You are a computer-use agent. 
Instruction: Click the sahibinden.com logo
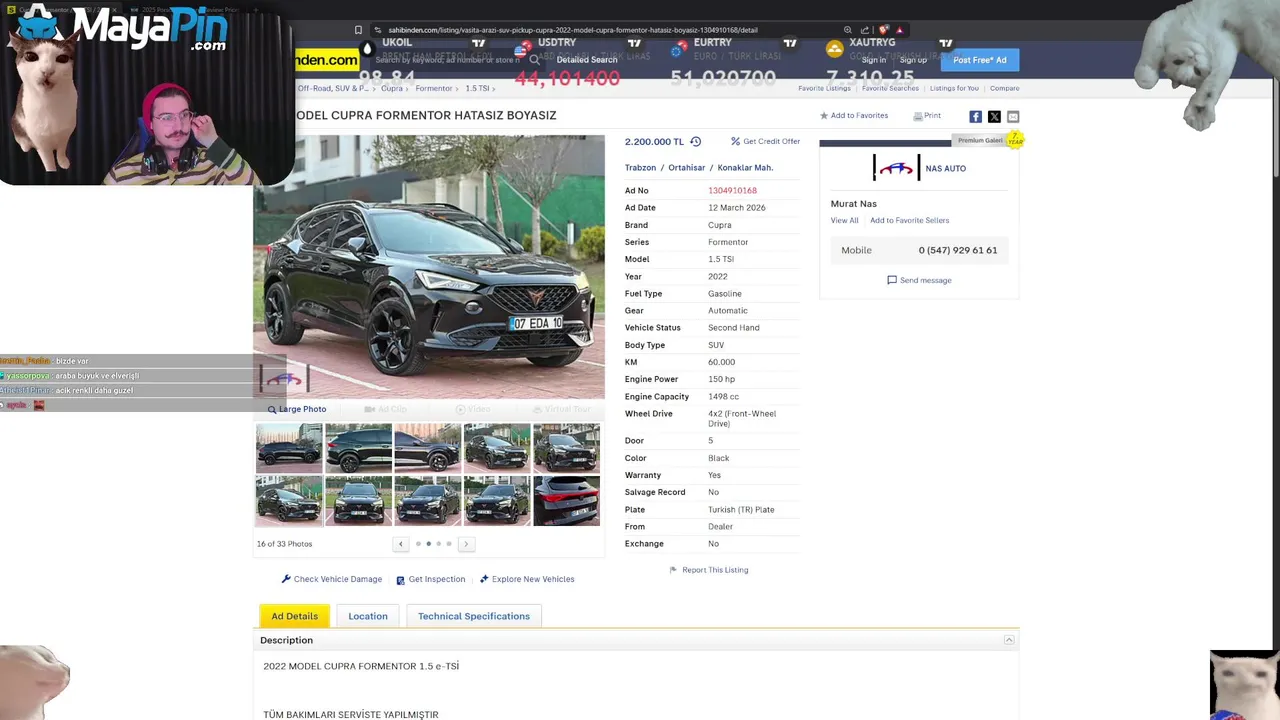tap(327, 60)
